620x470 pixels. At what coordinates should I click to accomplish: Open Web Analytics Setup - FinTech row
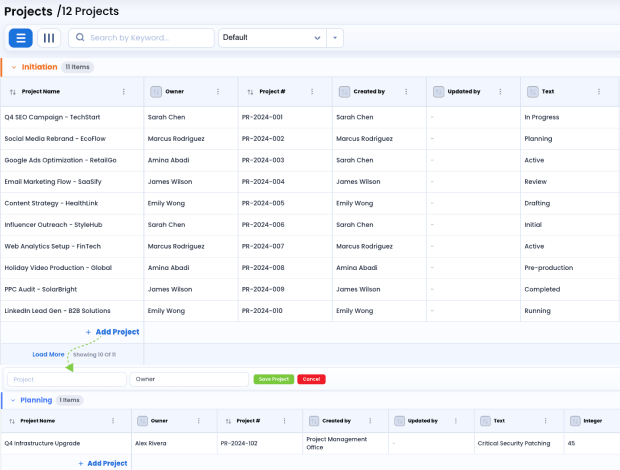(x=53, y=247)
